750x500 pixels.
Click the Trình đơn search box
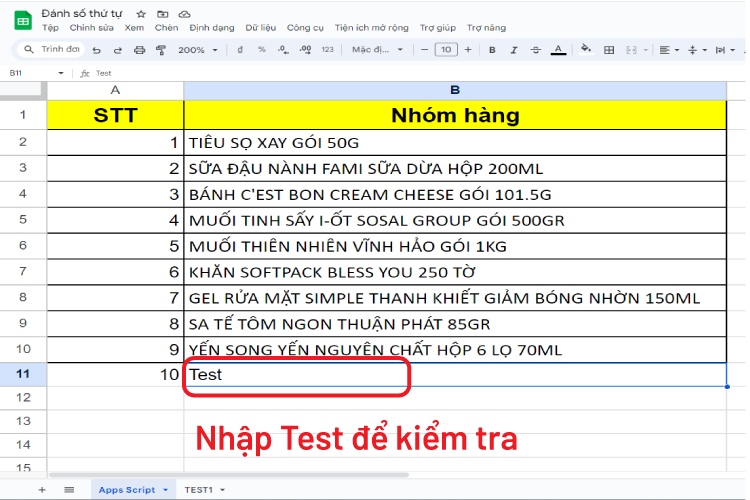(51, 49)
